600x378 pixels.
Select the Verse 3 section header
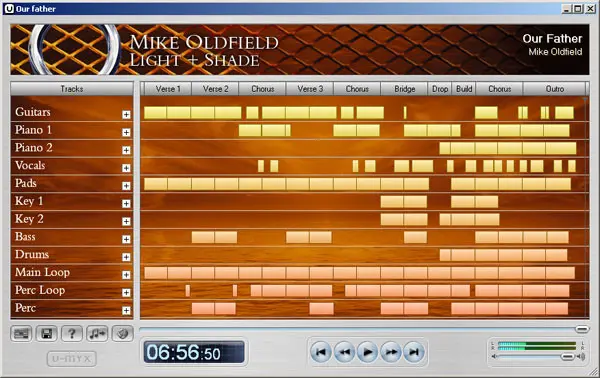[x=310, y=89]
